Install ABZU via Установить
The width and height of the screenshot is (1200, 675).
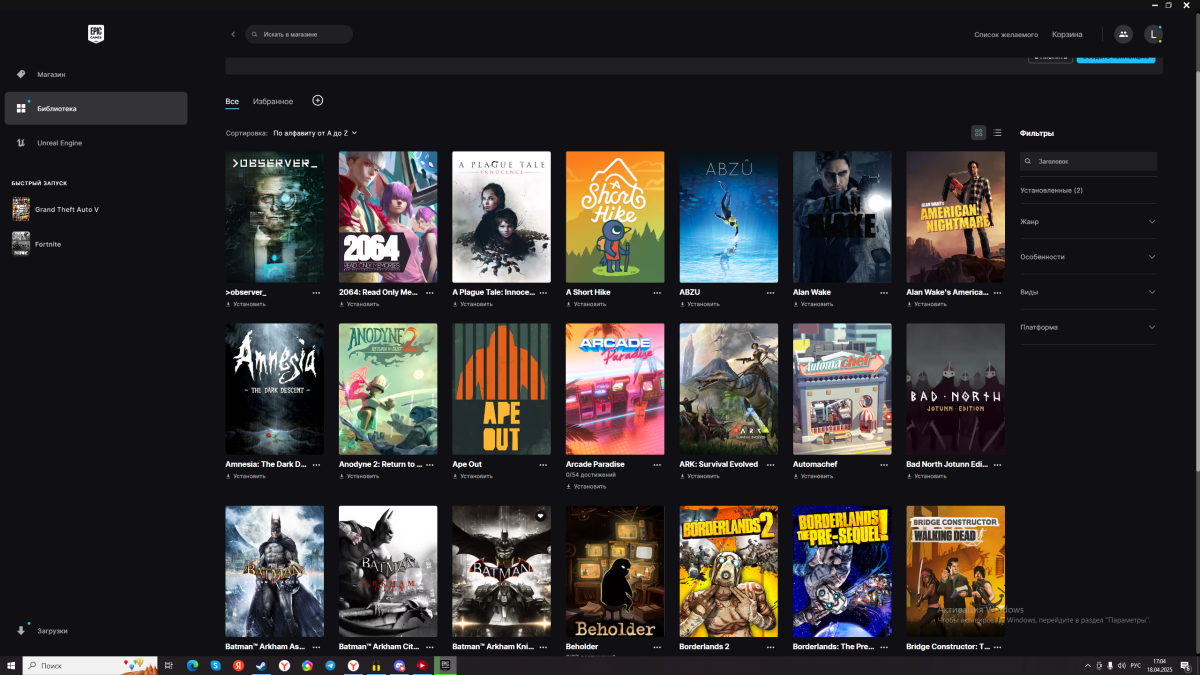(699, 304)
